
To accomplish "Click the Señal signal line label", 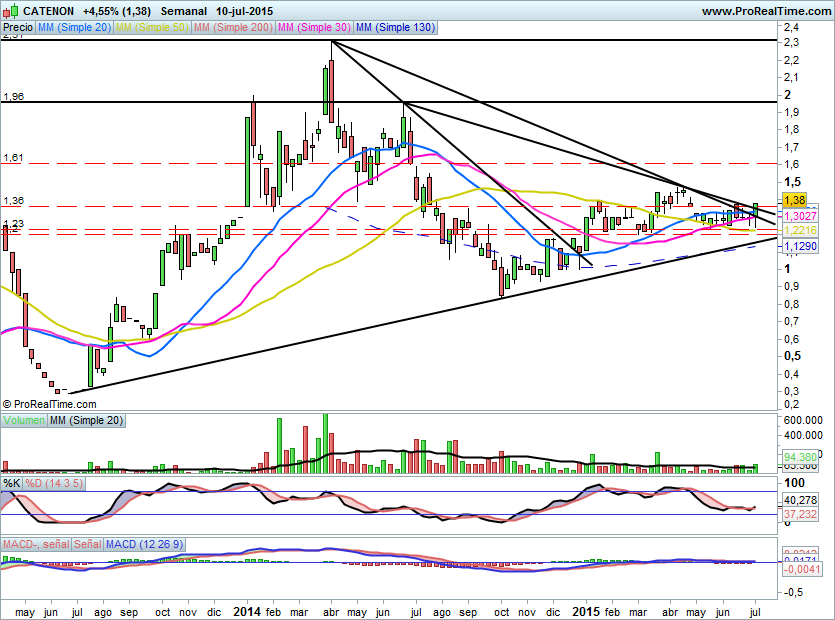I will pyautogui.click(x=86, y=544).
